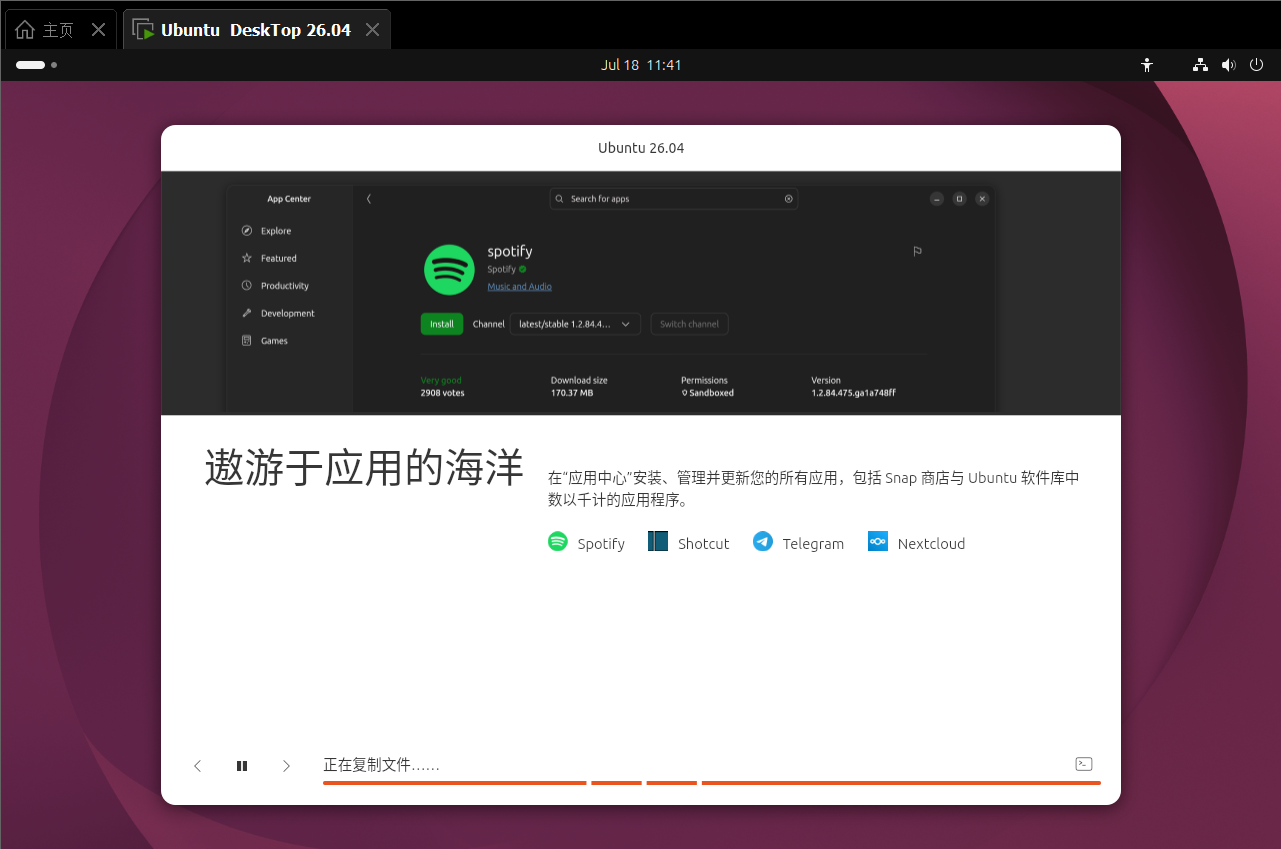
Task: Click the Shotcut app icon
Action: coord(657,541)
